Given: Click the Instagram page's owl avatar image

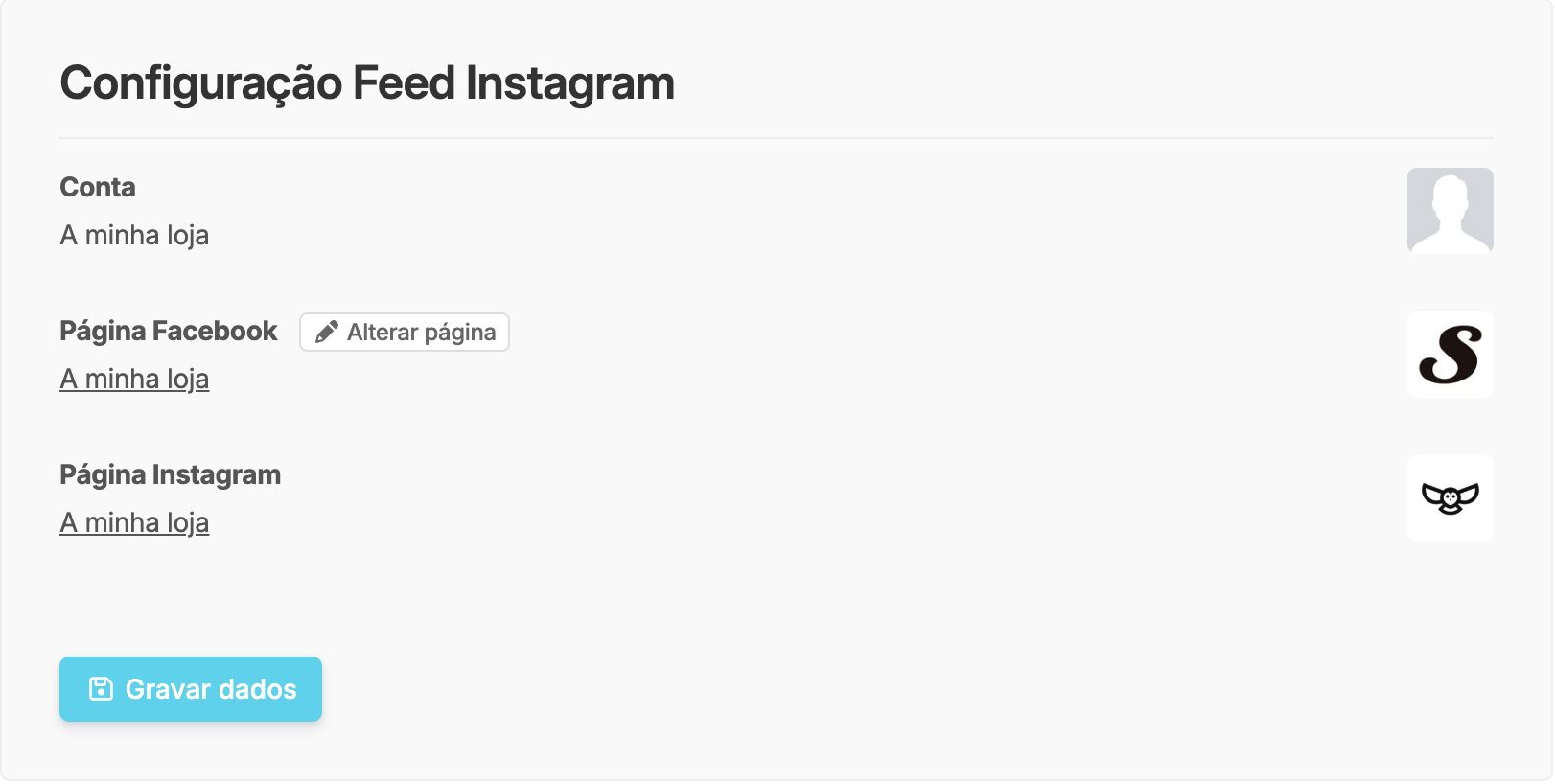Looking at the screenshot, I should tap(1450, 498).
